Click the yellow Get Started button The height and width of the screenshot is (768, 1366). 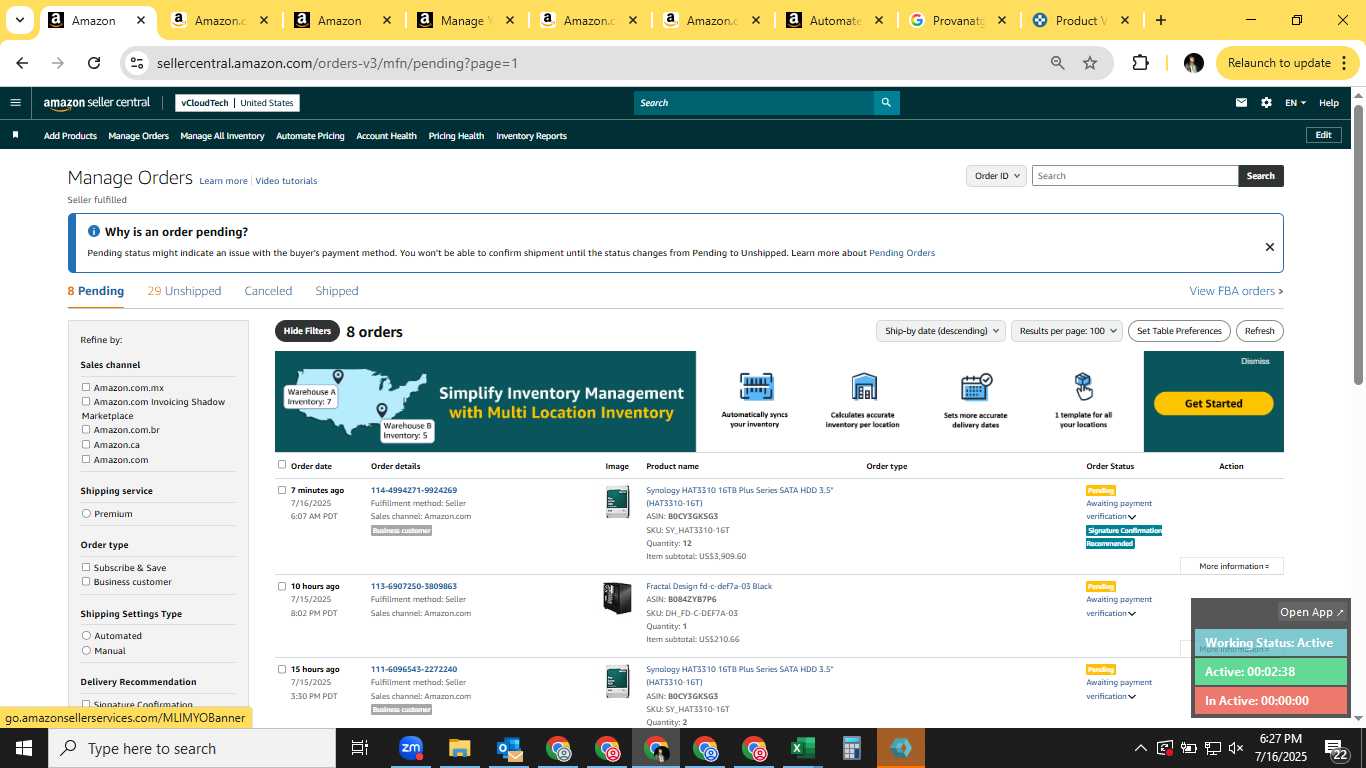point(1213,403)
